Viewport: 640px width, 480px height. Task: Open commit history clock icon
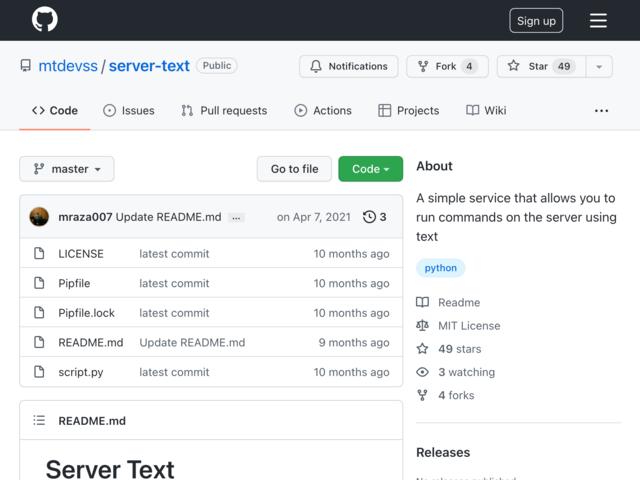(369, 217)
